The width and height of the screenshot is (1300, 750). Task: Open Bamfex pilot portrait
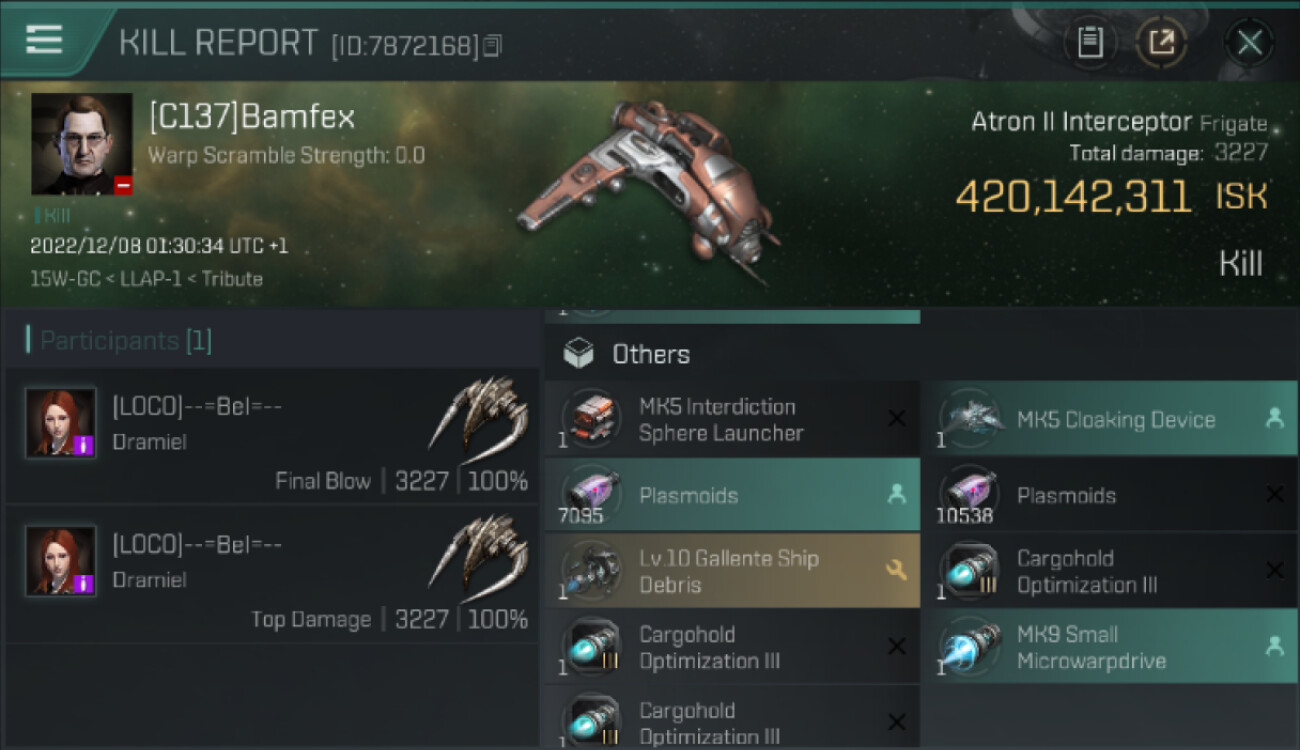[x=82, y=144]
